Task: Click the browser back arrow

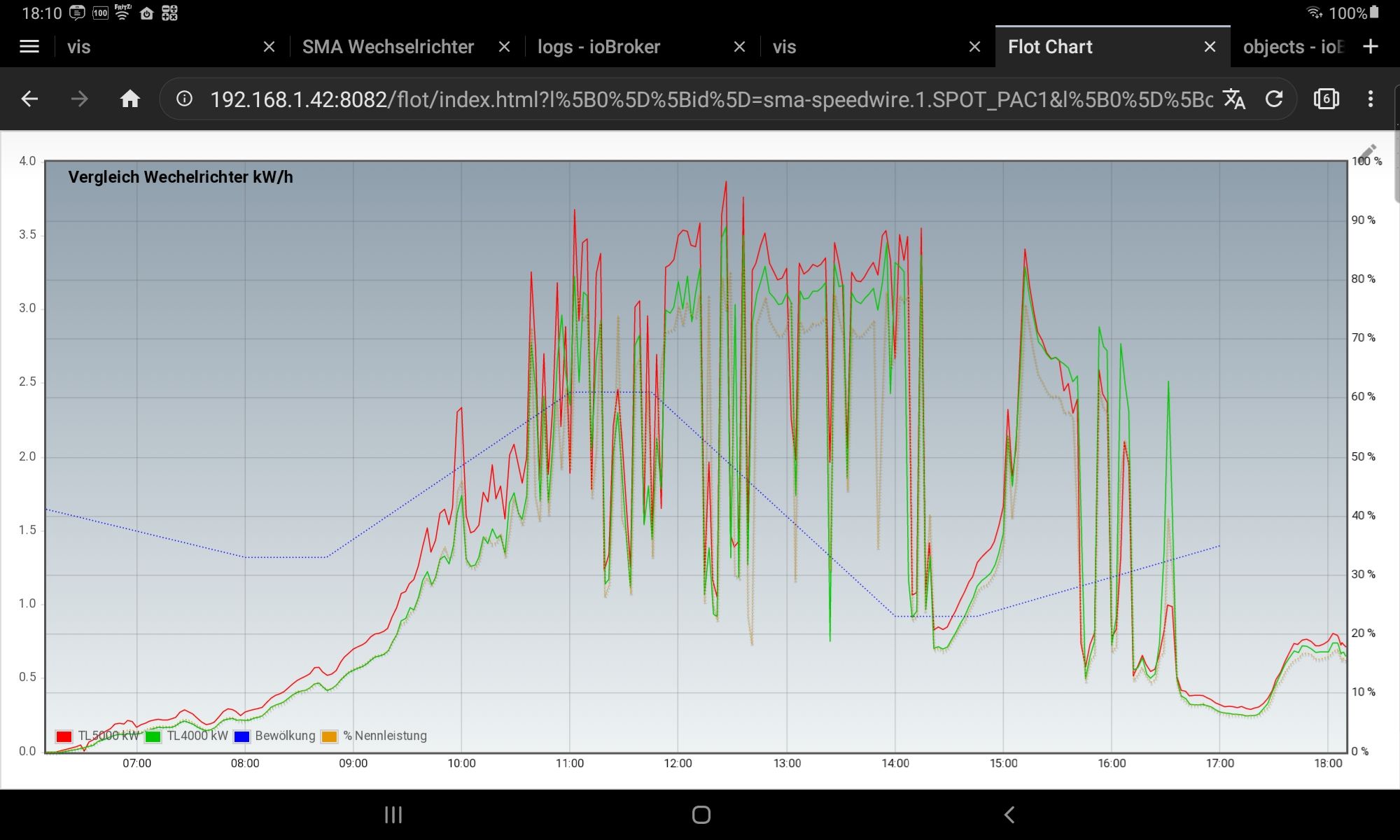Action: pos(29,99)
